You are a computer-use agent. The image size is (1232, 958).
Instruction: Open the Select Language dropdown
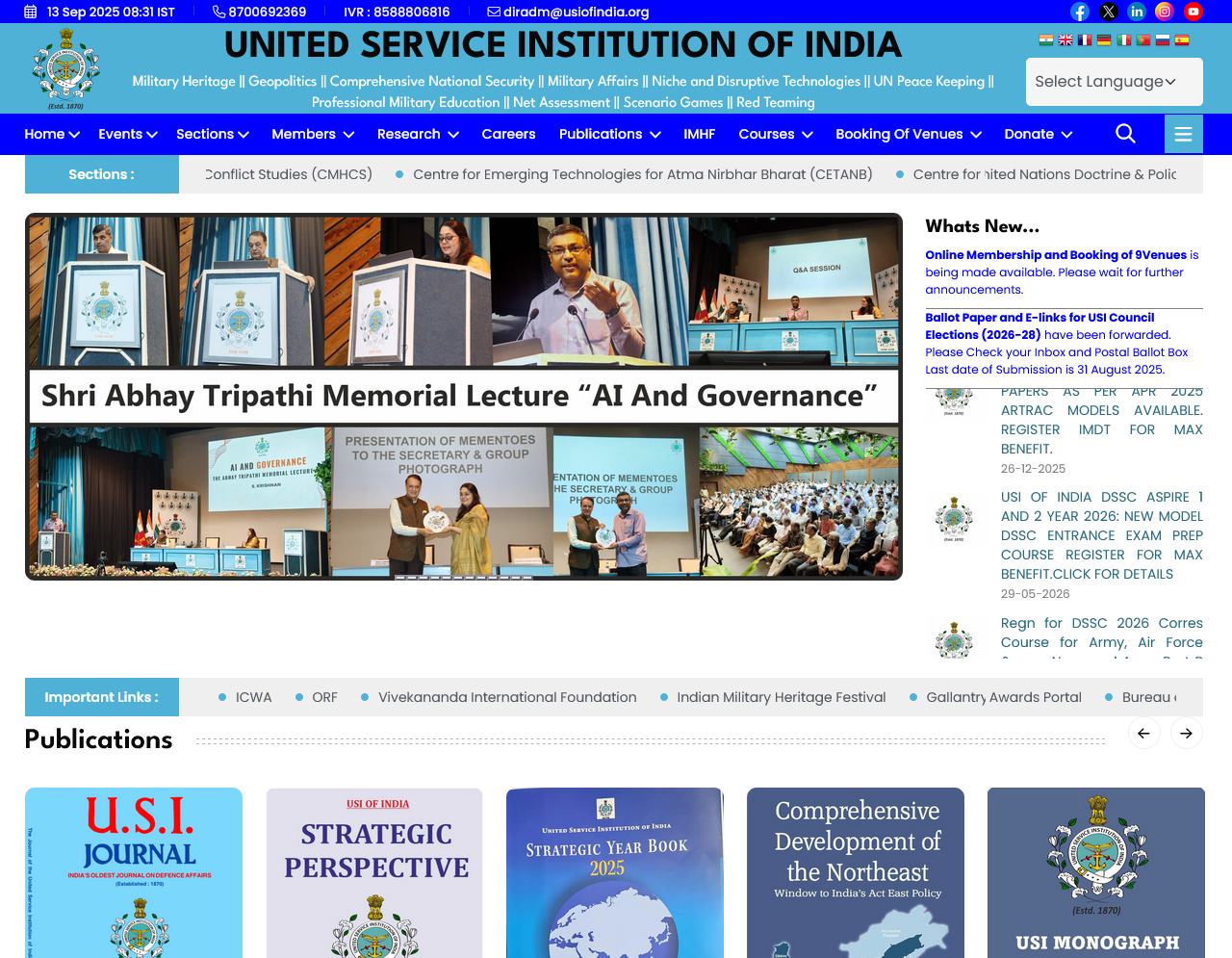[1114, 82]
